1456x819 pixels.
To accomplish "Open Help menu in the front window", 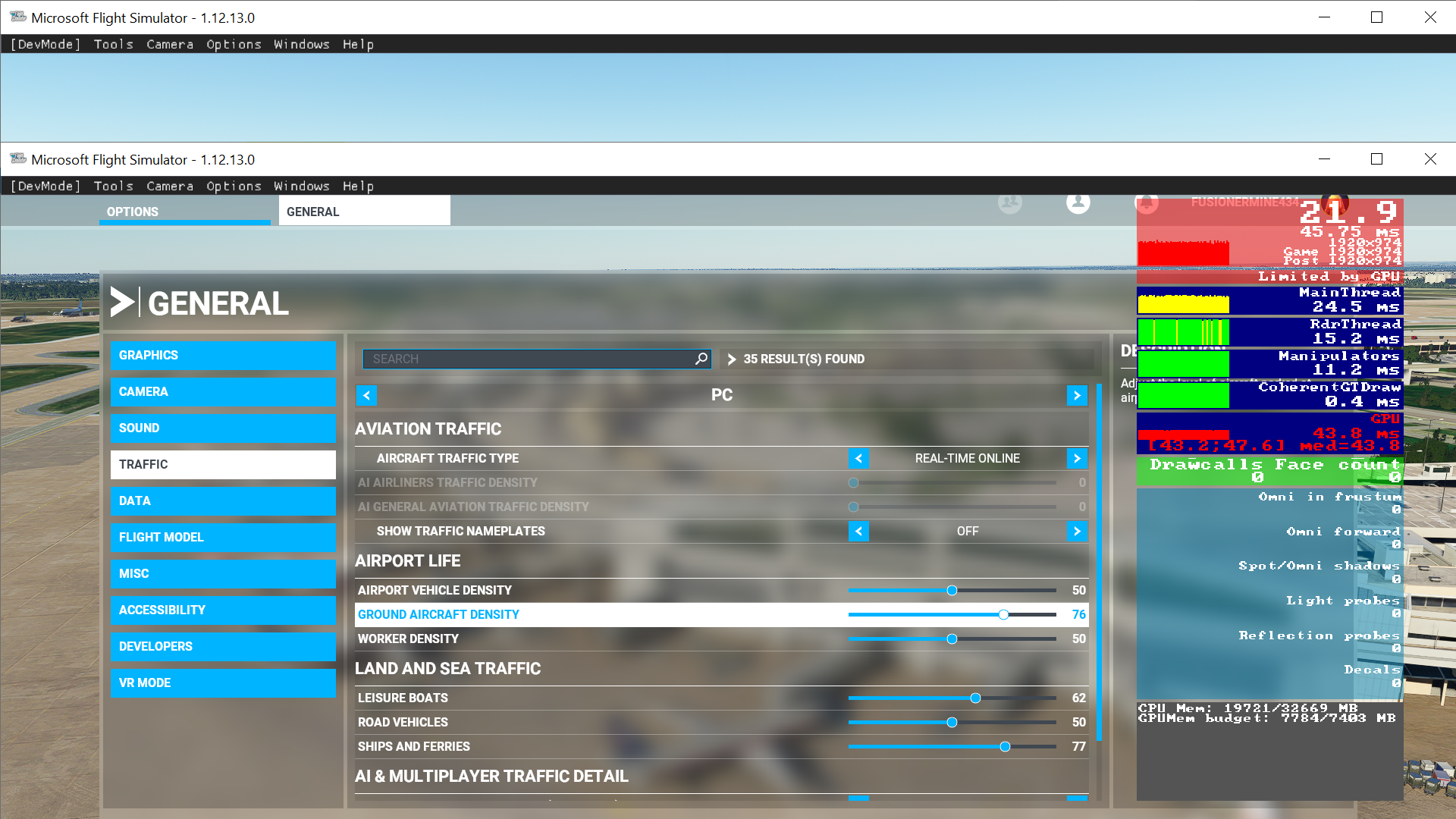I will [x=358, y=187].
